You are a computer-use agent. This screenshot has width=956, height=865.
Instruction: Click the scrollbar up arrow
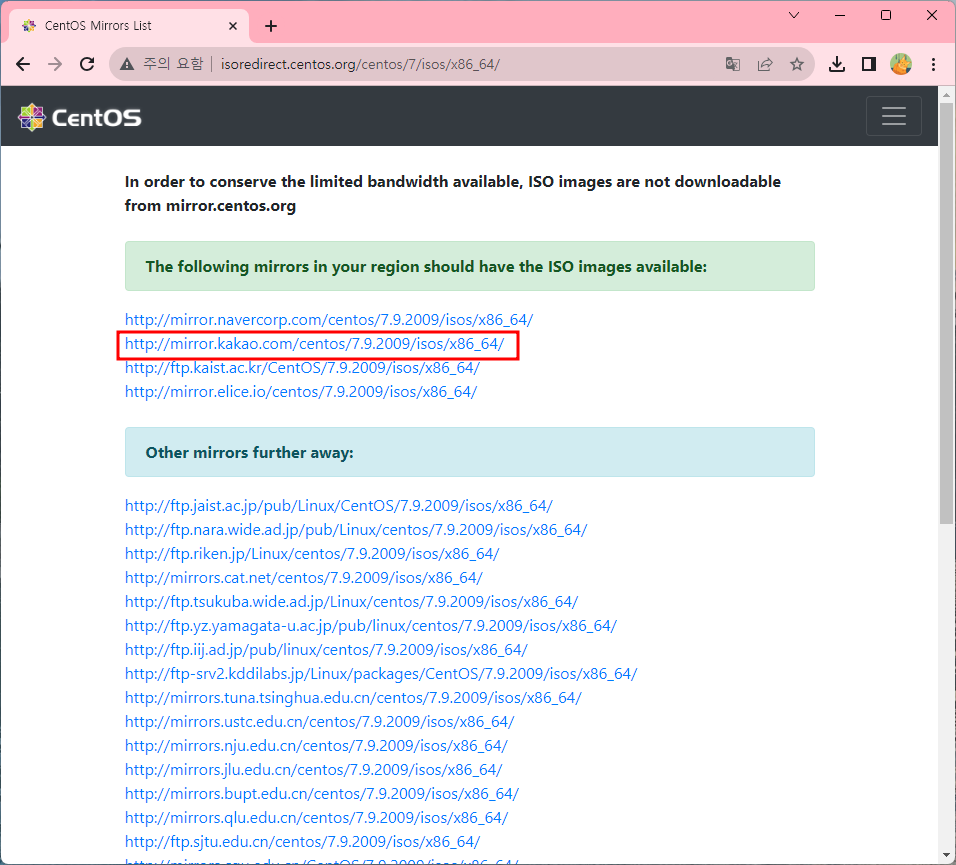tap(946, 95)
